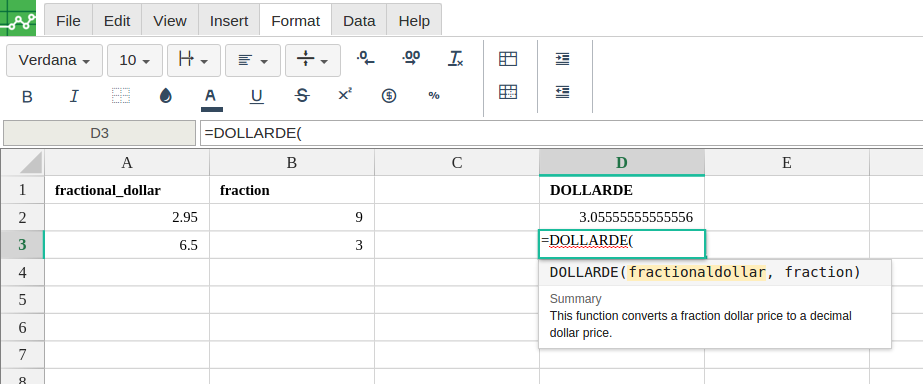The width and height of the screenshot is (923, 384).
Task: Click the increase indent icon
Action: point(563,59)
